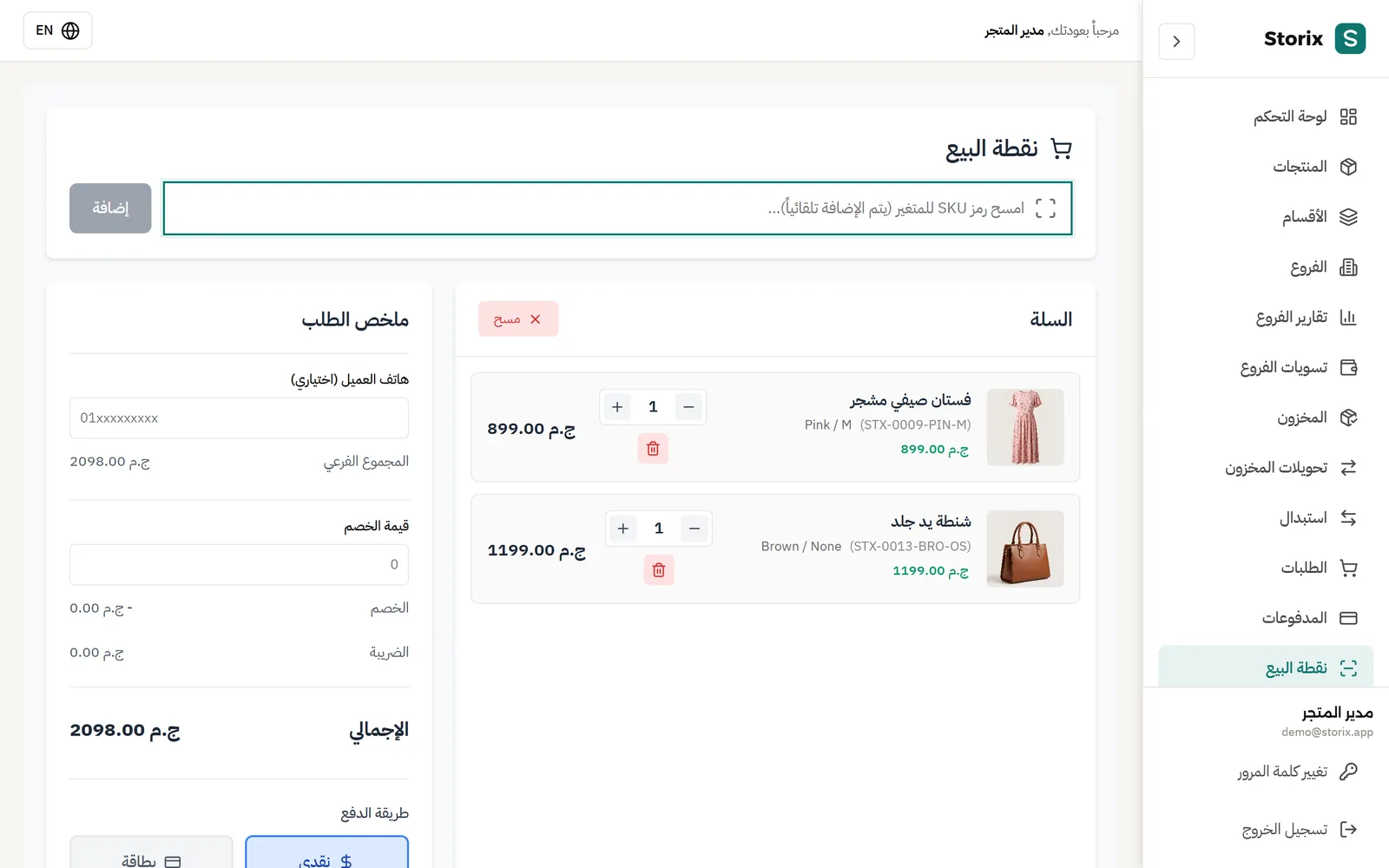The image size is (1389, 868).
Task: Collapse the sidebar with the chevron button
Action: click(1176, 42)
